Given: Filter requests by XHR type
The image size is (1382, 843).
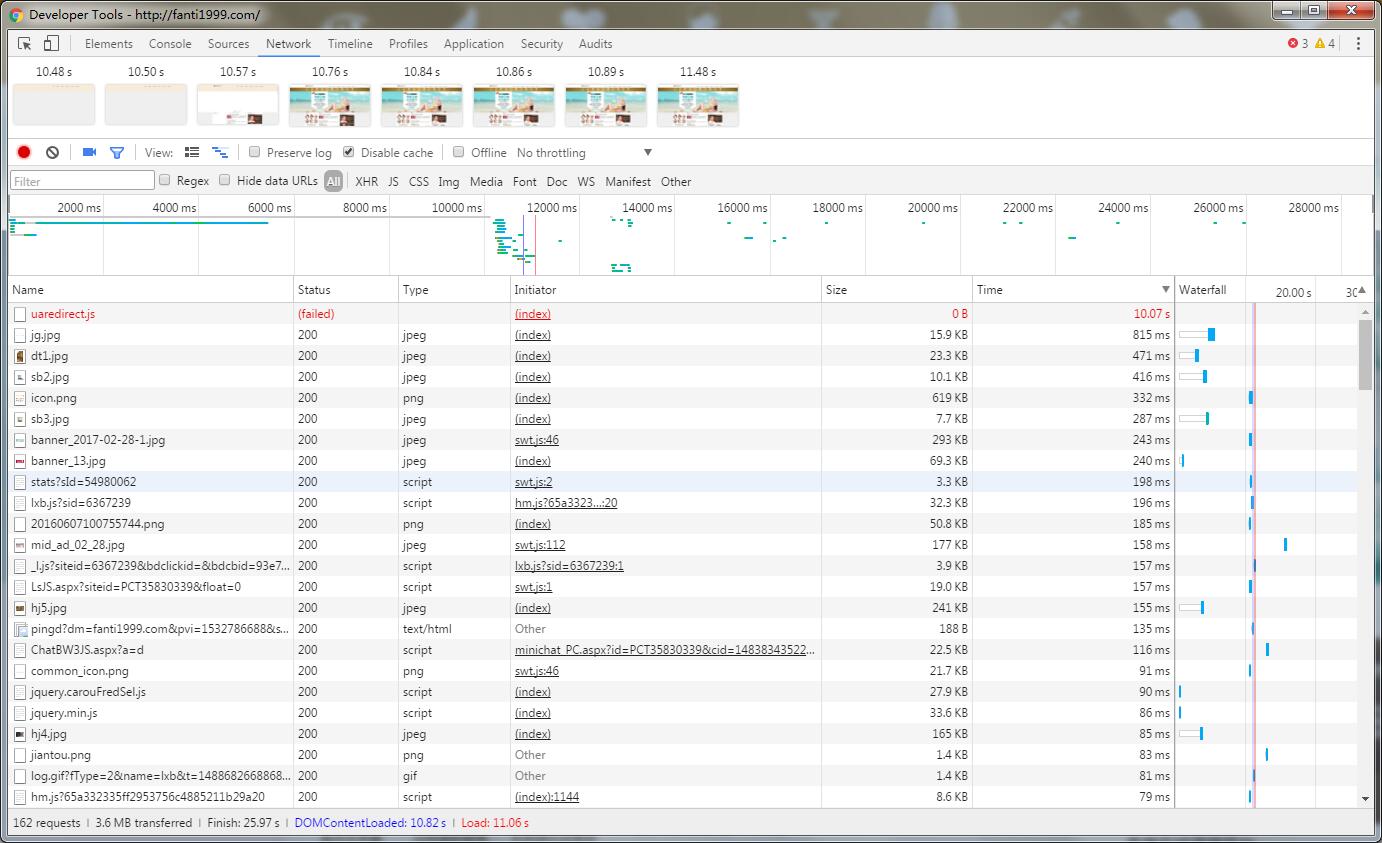Looking at the screenshot, I should pos(366,182).
